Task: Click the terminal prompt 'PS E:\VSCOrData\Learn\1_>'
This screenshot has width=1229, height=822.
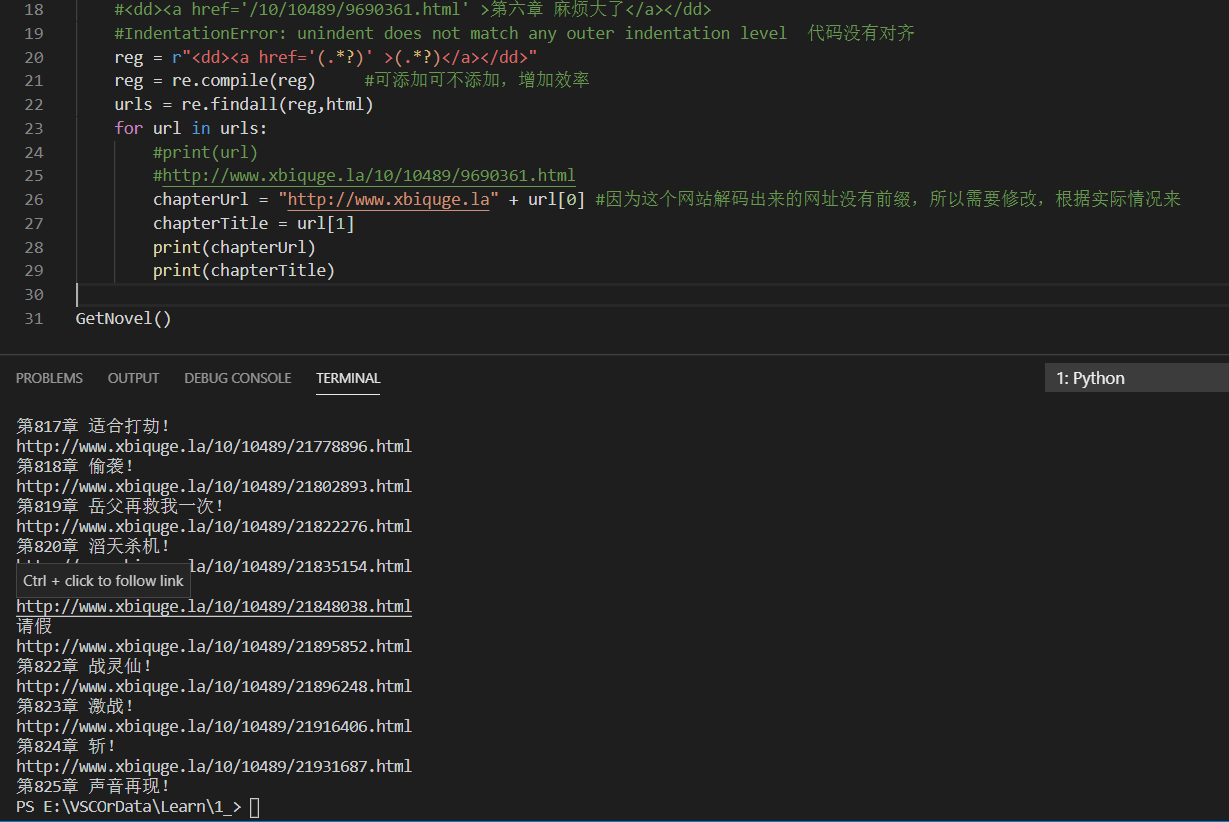Action: click(129, 806)
